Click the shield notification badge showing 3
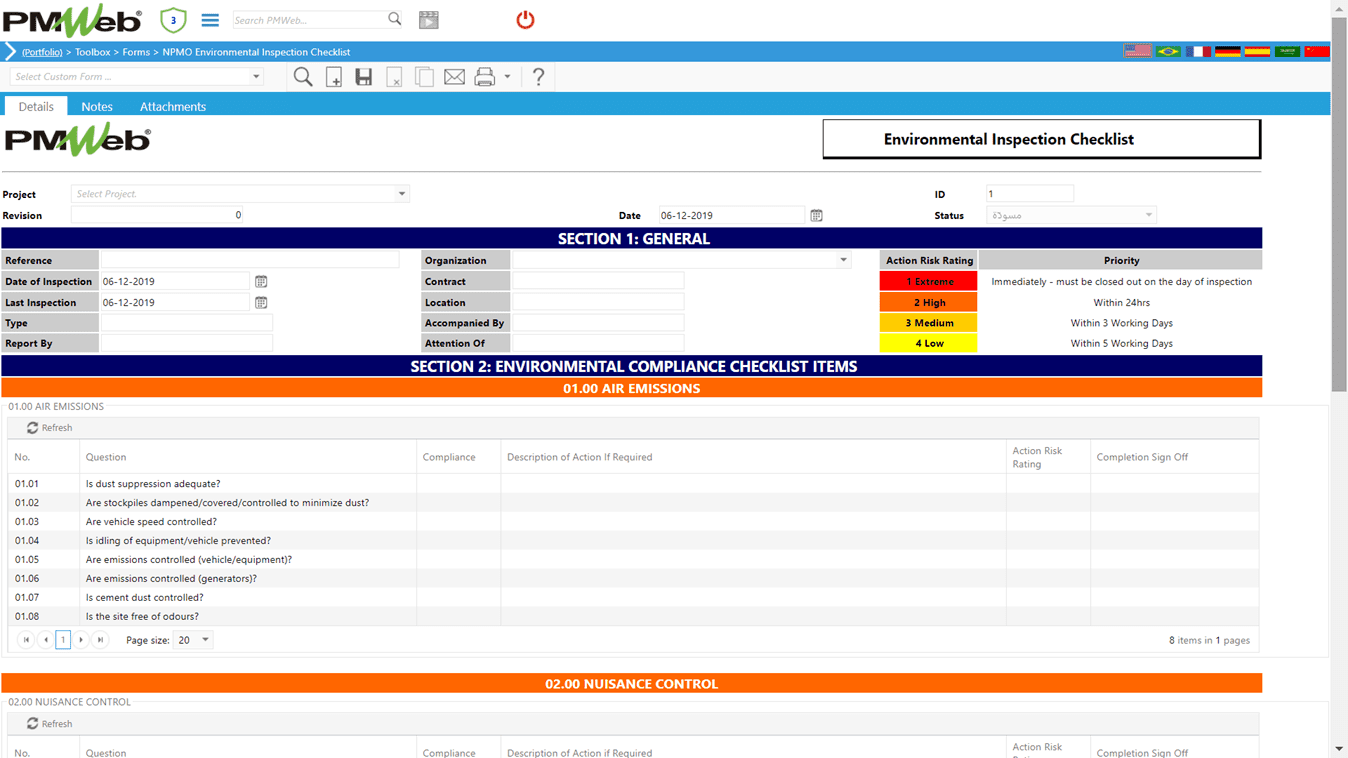 [x=173, y=20]
